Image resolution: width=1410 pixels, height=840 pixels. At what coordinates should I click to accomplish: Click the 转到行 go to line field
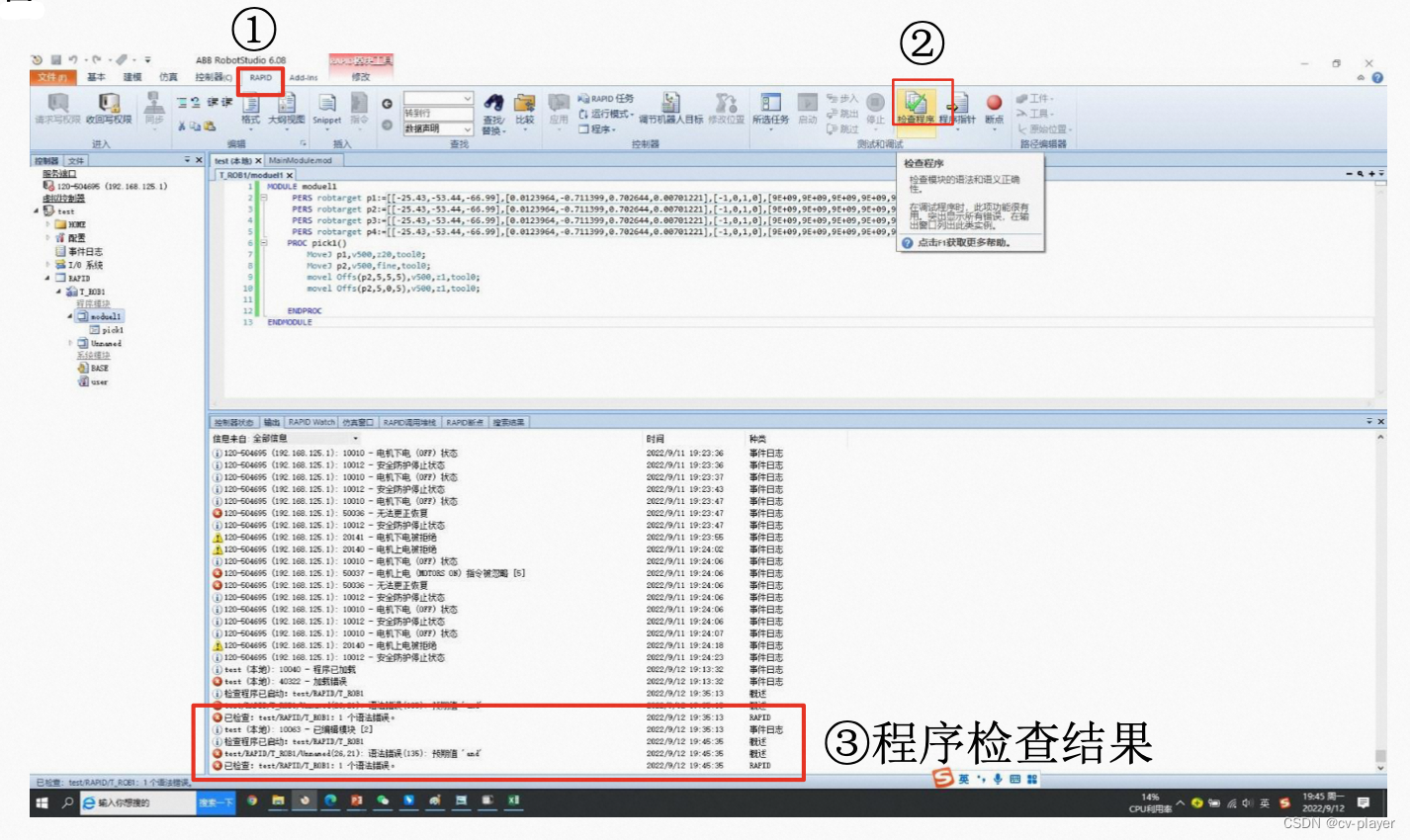[438, 114]
